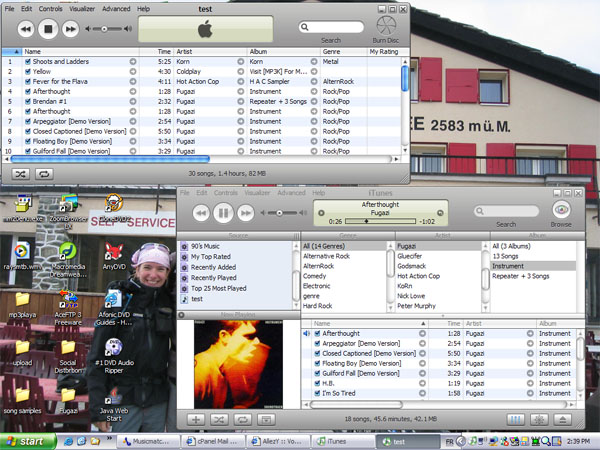
Task: Click rewind button in iTunes window
Action: 201,213
